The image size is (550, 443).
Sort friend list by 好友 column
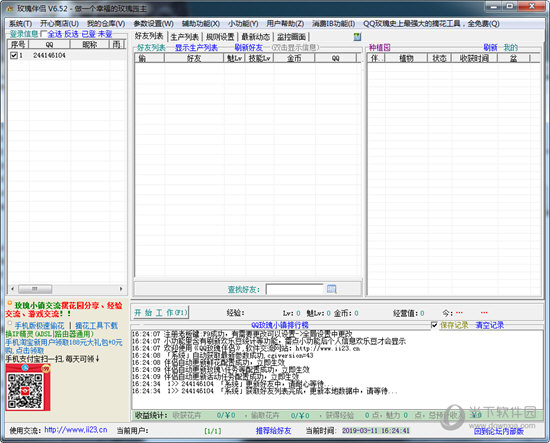point(194,58)
